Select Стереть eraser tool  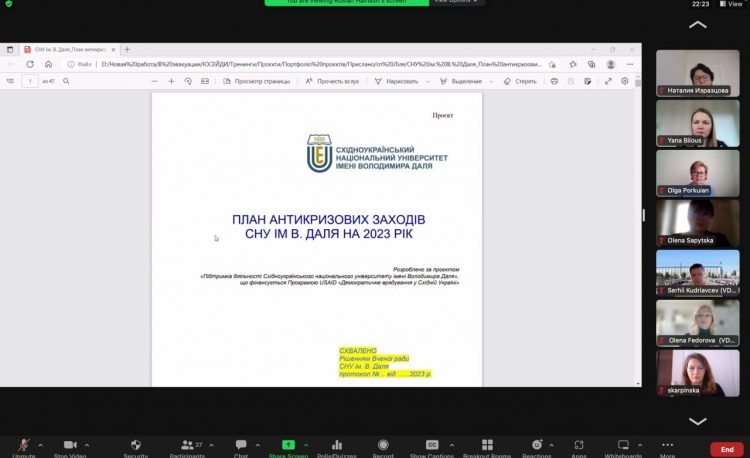tap(520, 81)
